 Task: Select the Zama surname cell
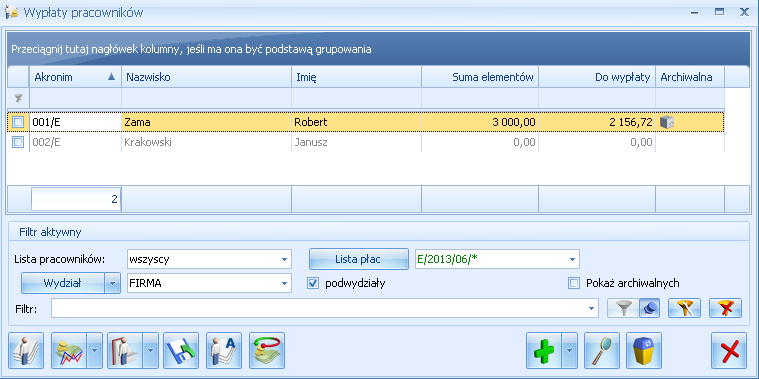tap(206, 122)
